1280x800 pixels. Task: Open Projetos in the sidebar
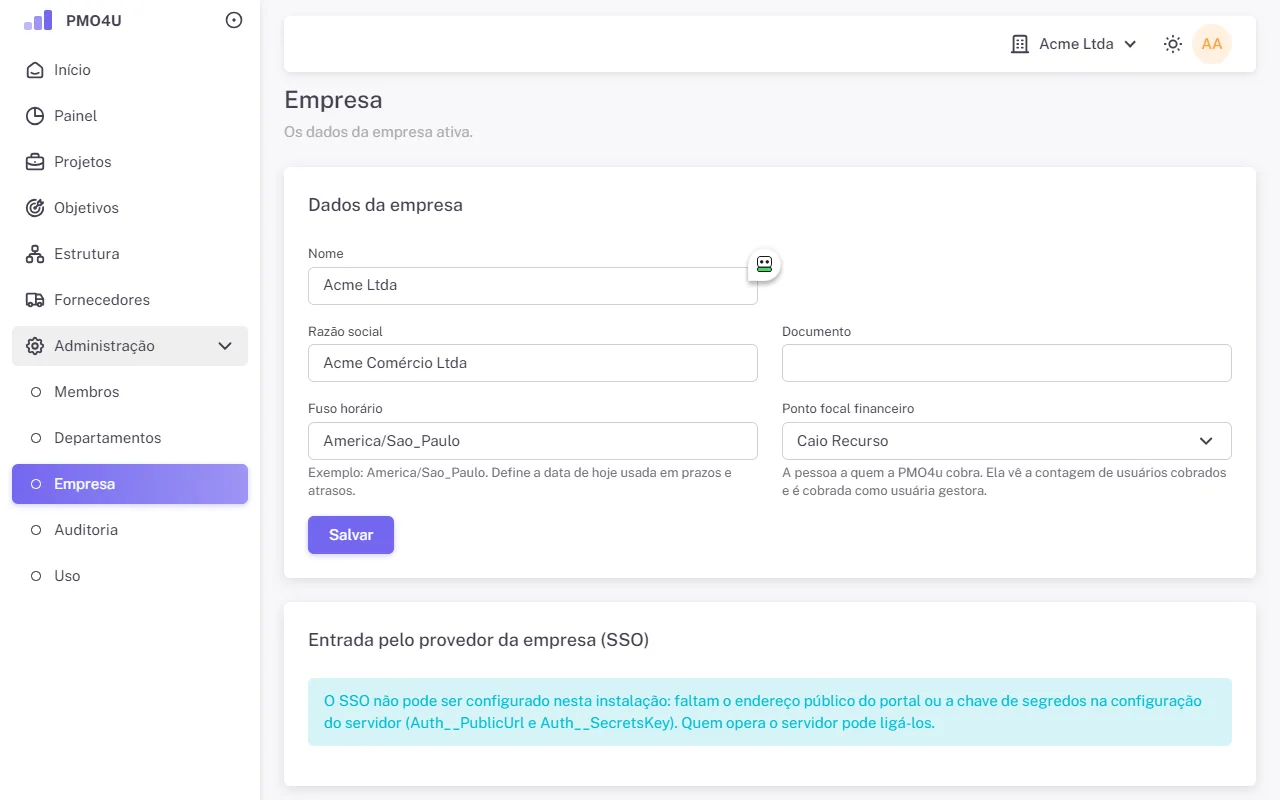pos(130,162)
